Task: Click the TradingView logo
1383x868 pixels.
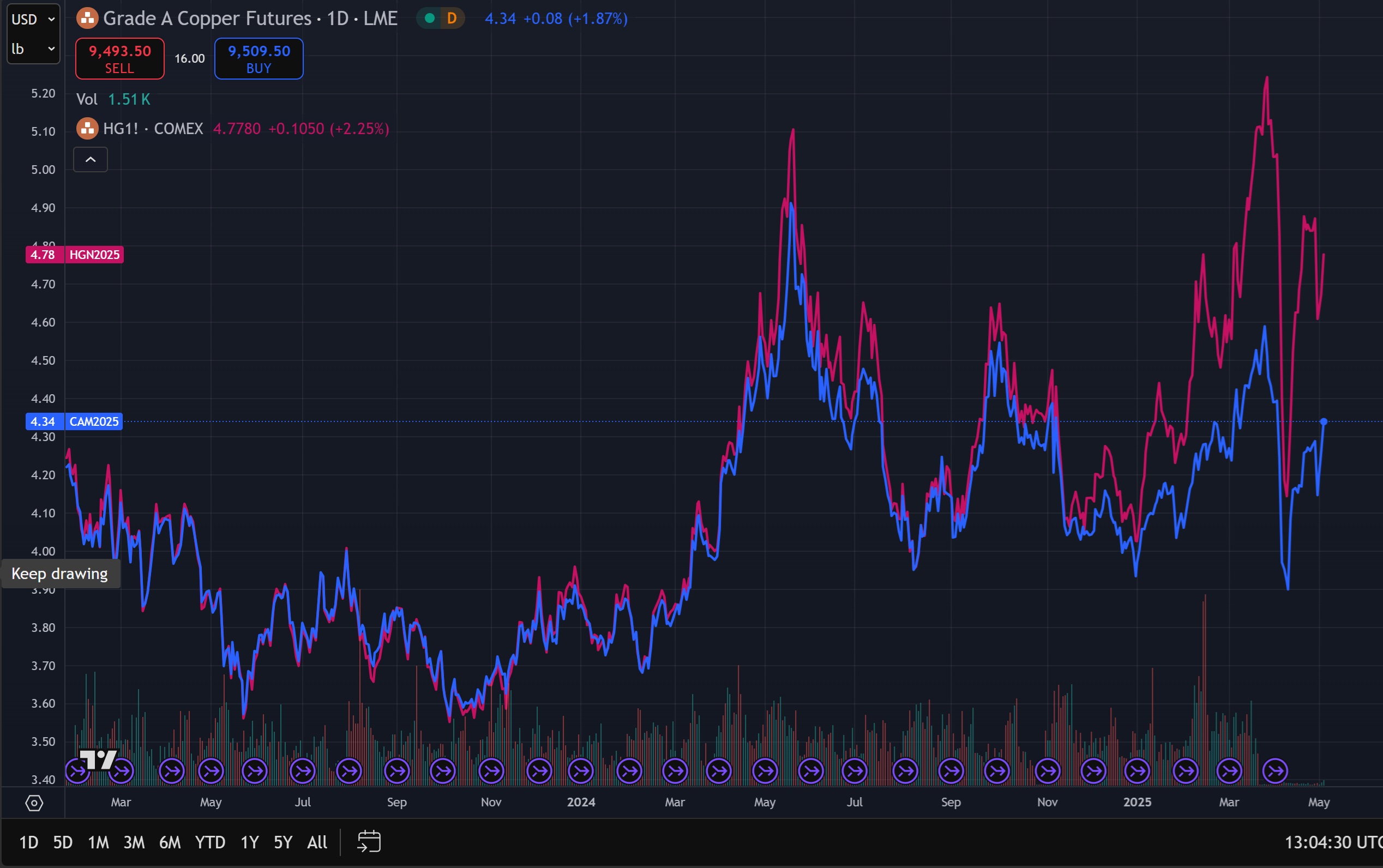Action: (98, 759)
